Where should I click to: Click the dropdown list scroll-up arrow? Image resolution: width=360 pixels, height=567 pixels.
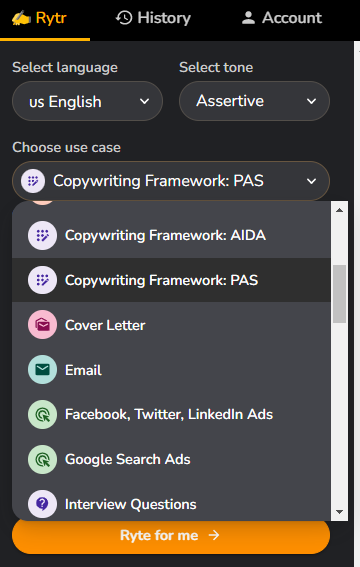coord(339,210)
